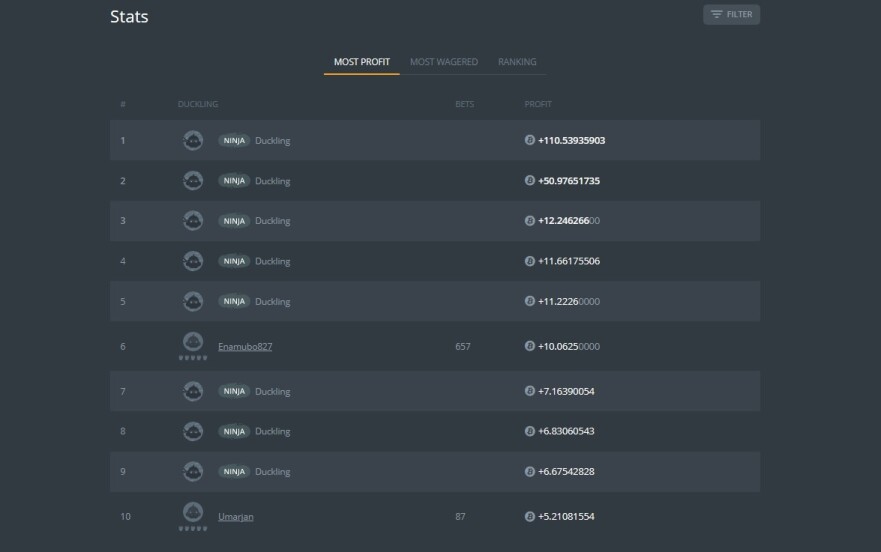This screenshot has width=881, height=552.
Task: Click the NINJA badge in rank 7 row
Action: point(234,391)
